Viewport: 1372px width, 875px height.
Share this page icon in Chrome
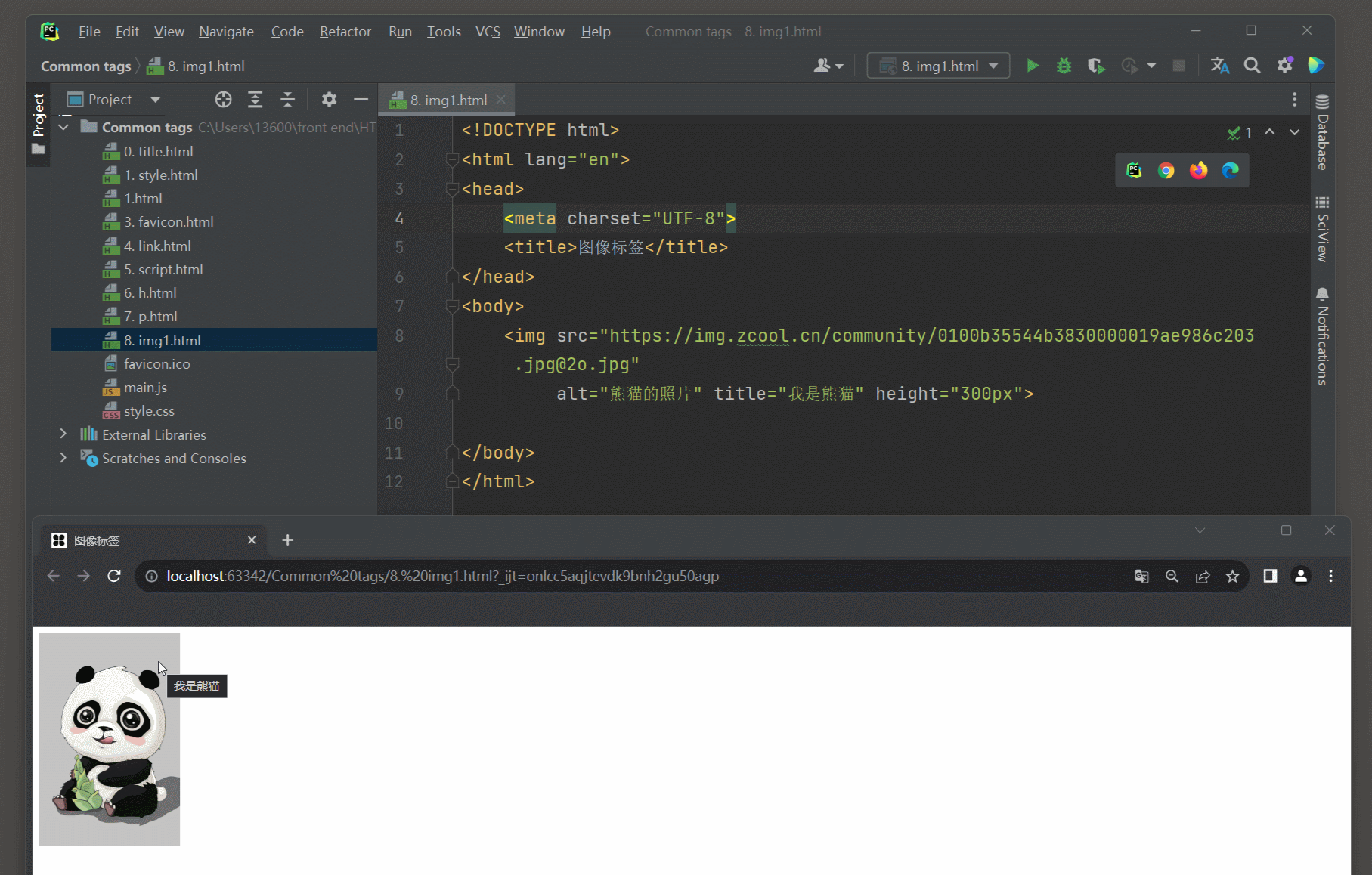tap(1203, 576)
